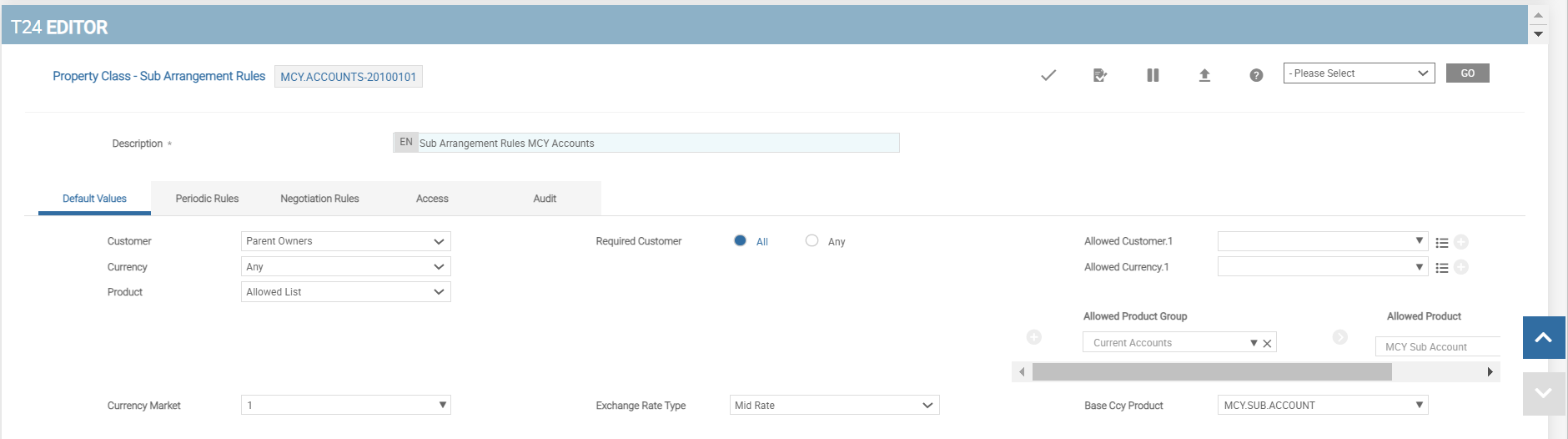The image size is (1568, 439).
Task: Open the Customer dropdown showing Parent Owners
Action: tap(345, 241)
